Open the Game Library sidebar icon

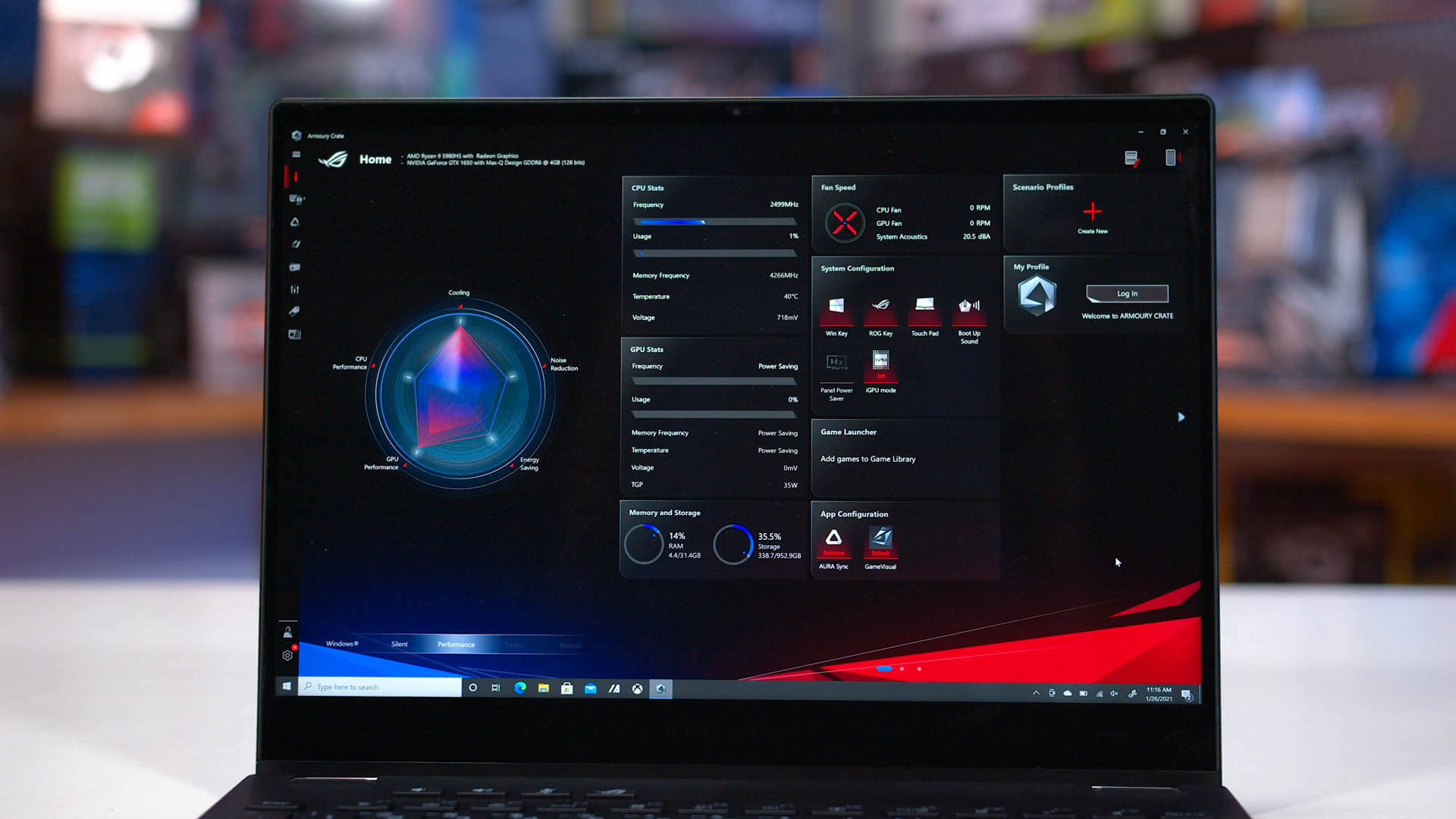click(295, 267)
